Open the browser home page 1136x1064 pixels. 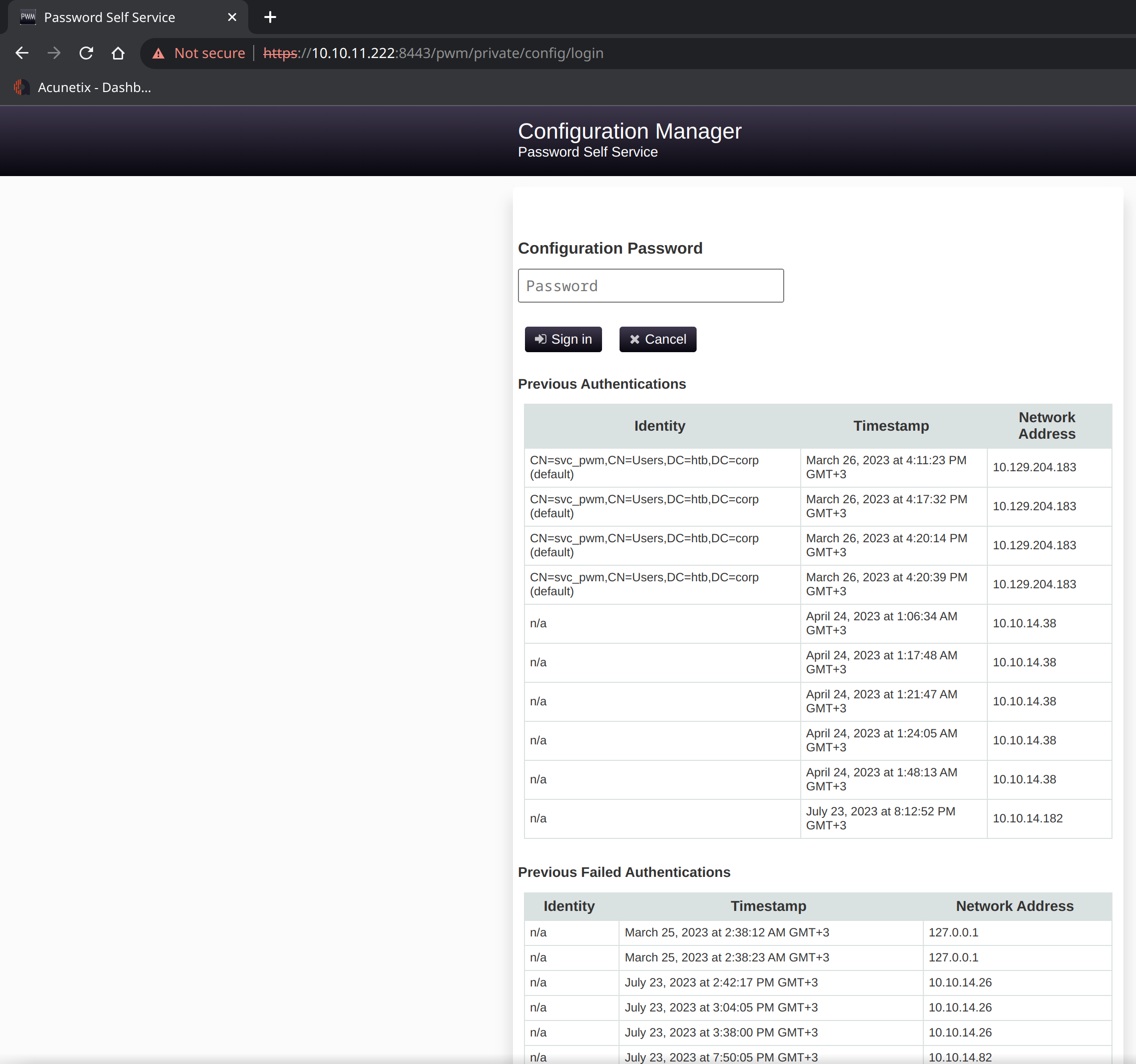click(x=118, y=53)
